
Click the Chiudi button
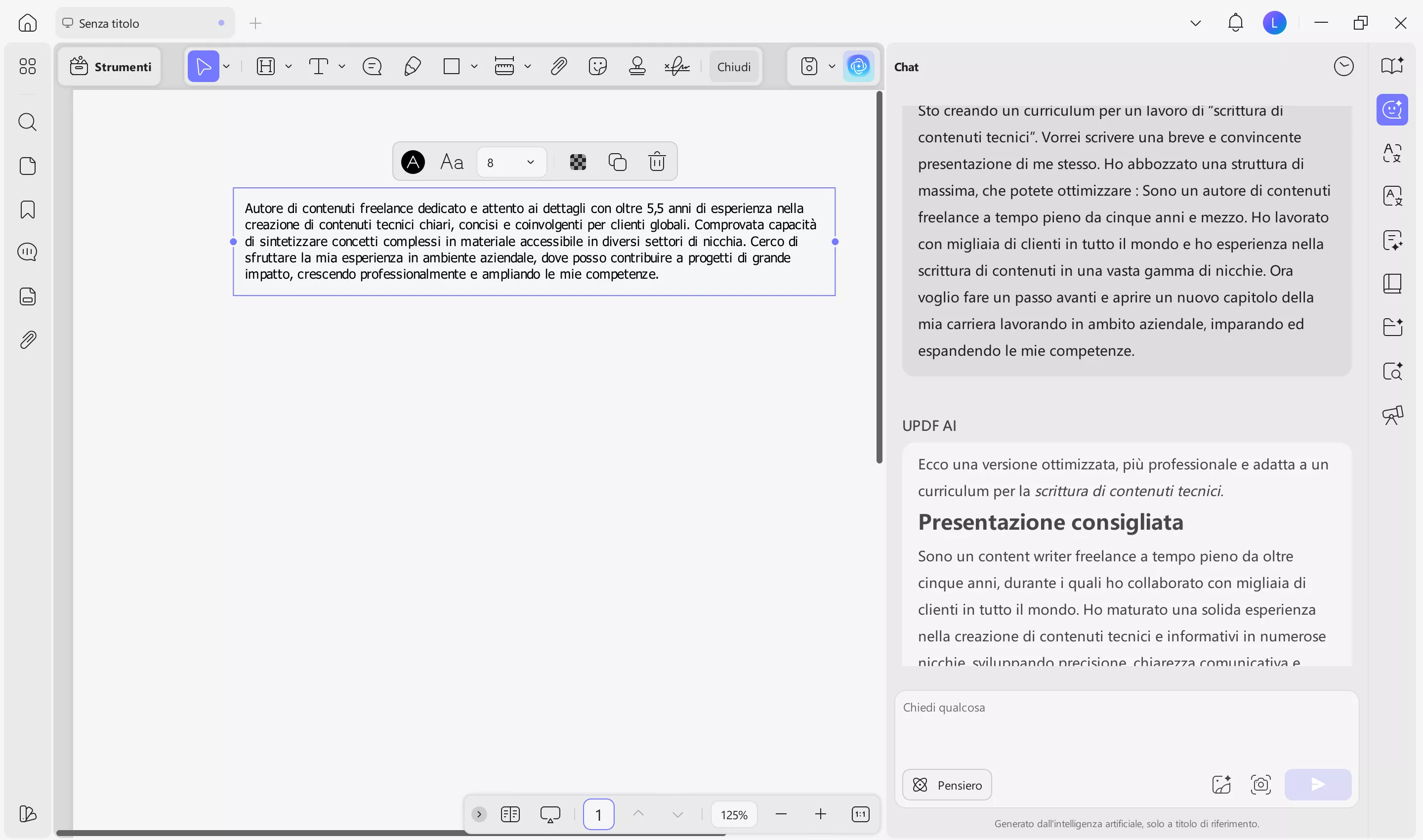coord(734,67)
